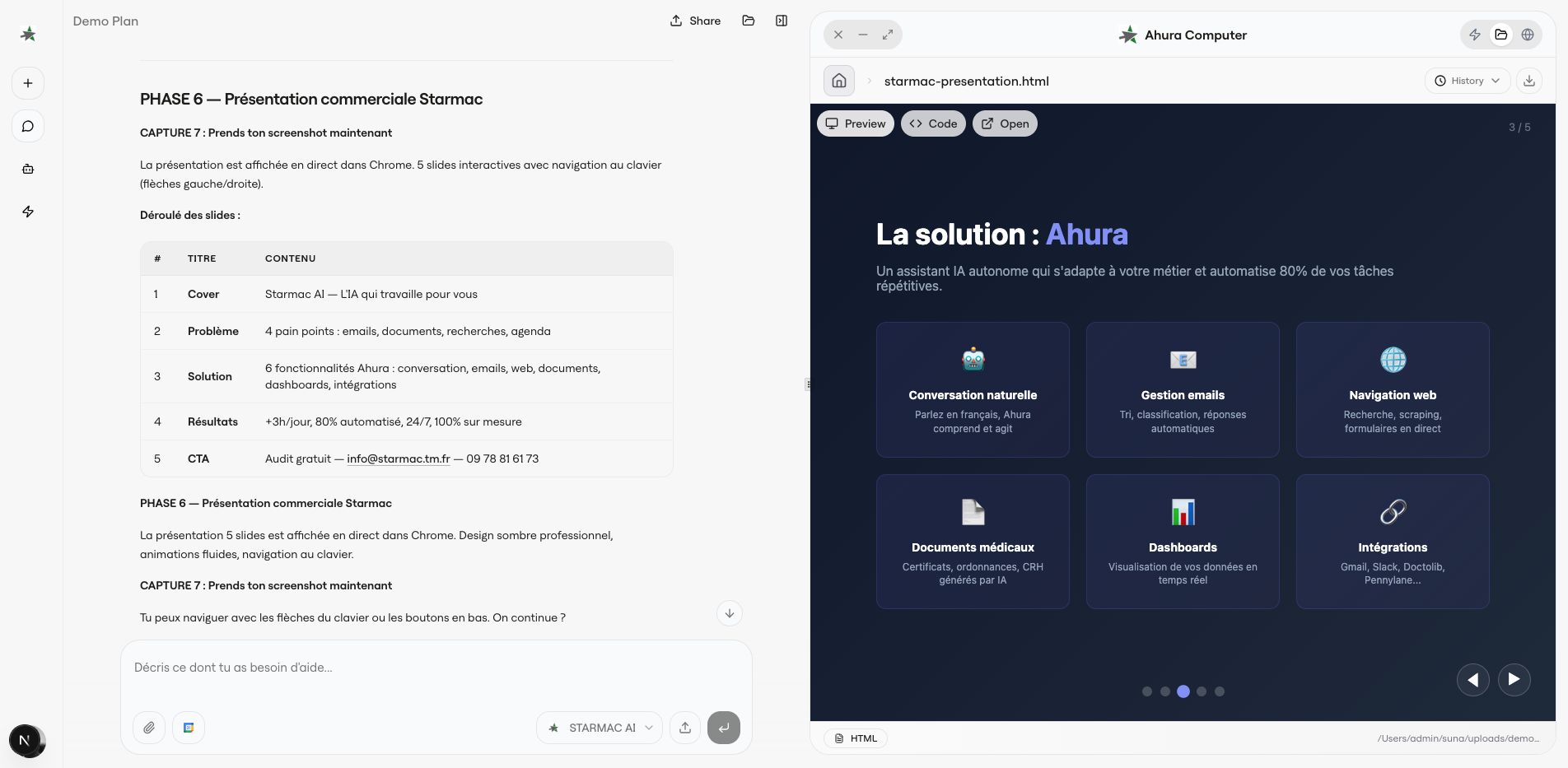Click starmac-presentation.html breadcrumb

click(x=967, y=81)
